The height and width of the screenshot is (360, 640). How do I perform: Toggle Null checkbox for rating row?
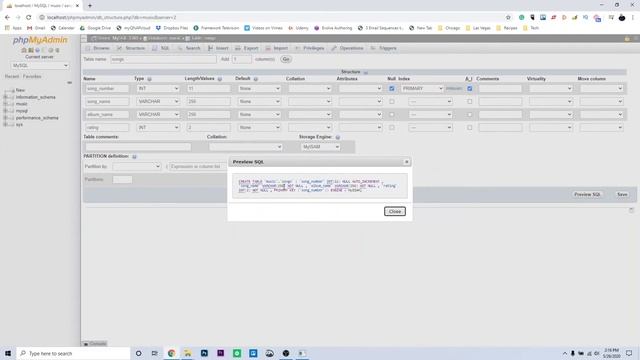392,128
